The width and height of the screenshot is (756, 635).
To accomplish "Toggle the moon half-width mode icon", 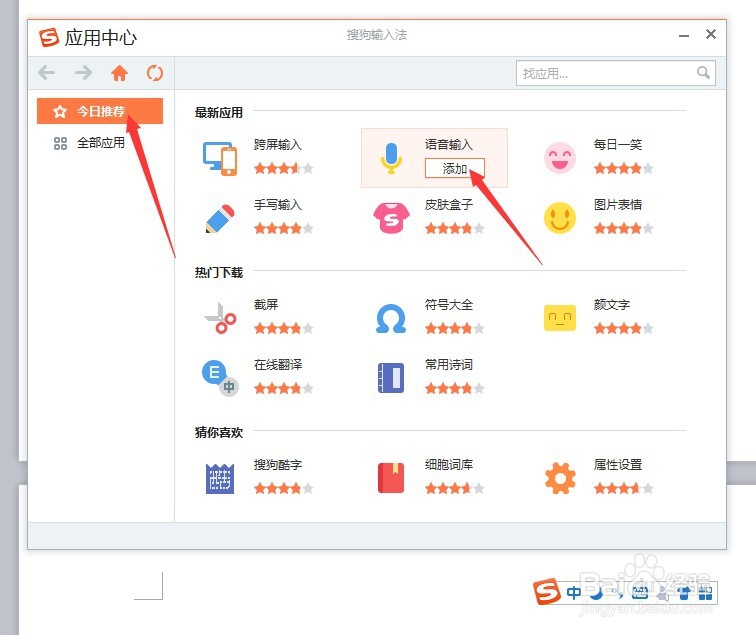I will point(597,593).
